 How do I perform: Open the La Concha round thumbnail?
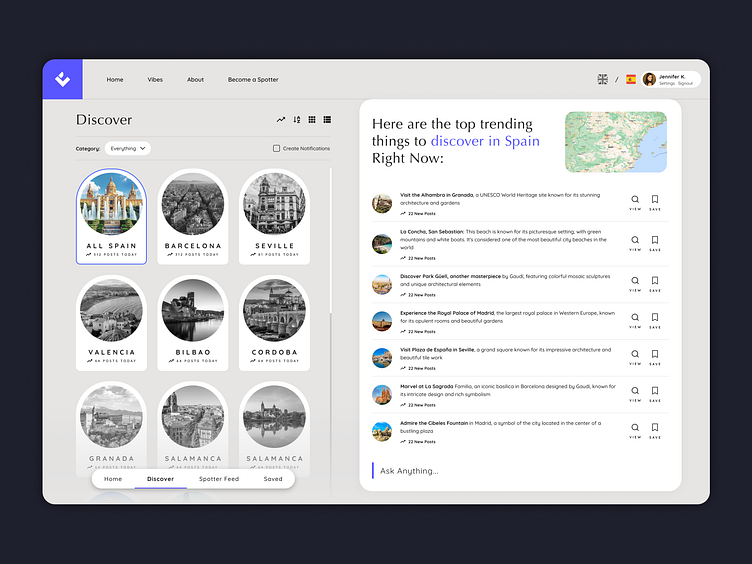coord(382,244)
